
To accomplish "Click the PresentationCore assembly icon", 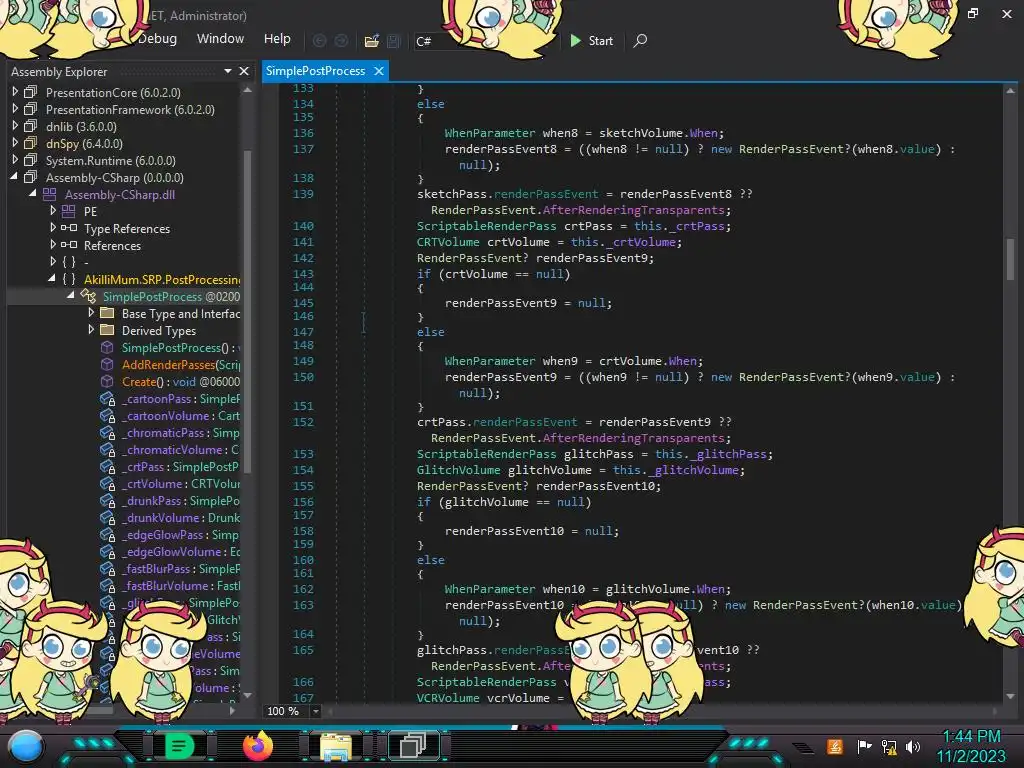I will 31,92.
